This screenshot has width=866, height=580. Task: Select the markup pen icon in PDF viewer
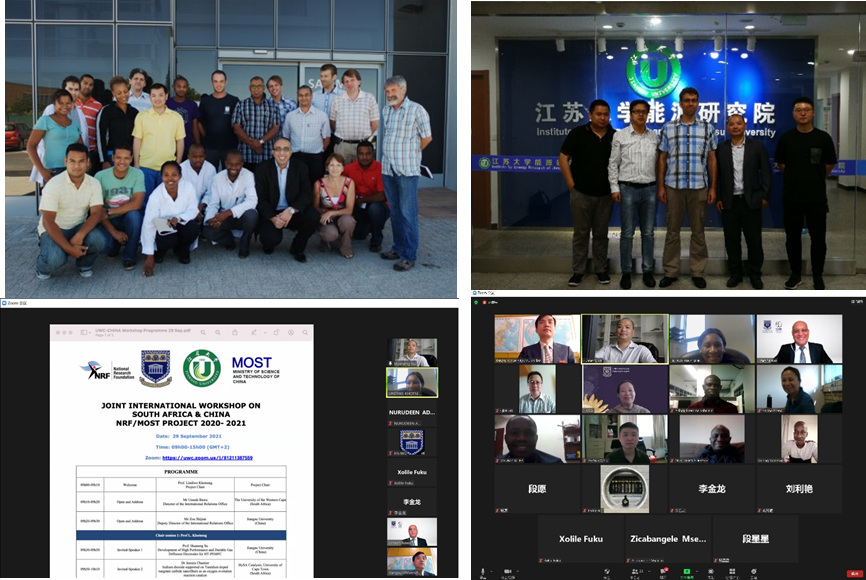click(254, 333)
